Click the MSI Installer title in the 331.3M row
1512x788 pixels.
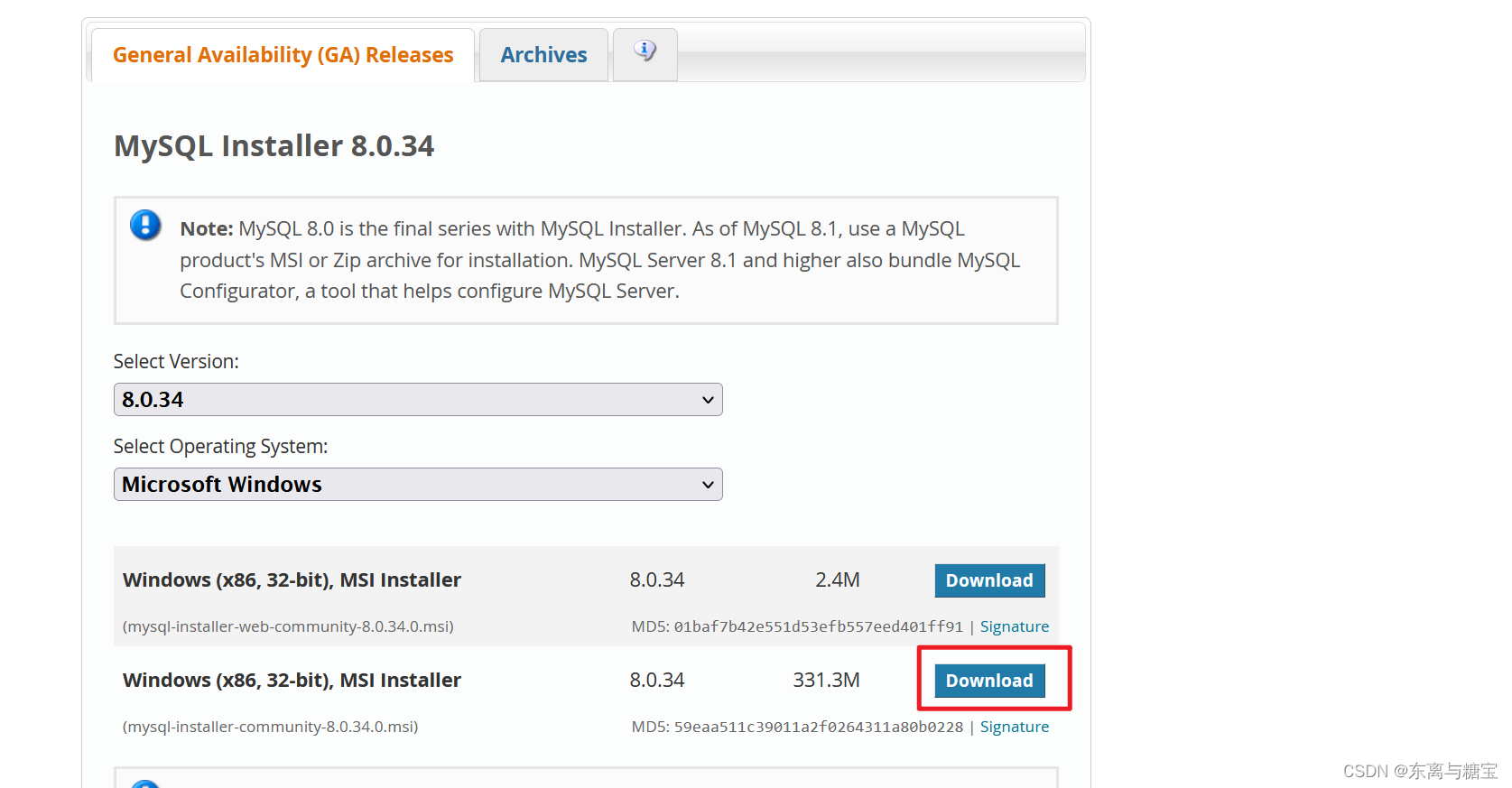(292, 681)
